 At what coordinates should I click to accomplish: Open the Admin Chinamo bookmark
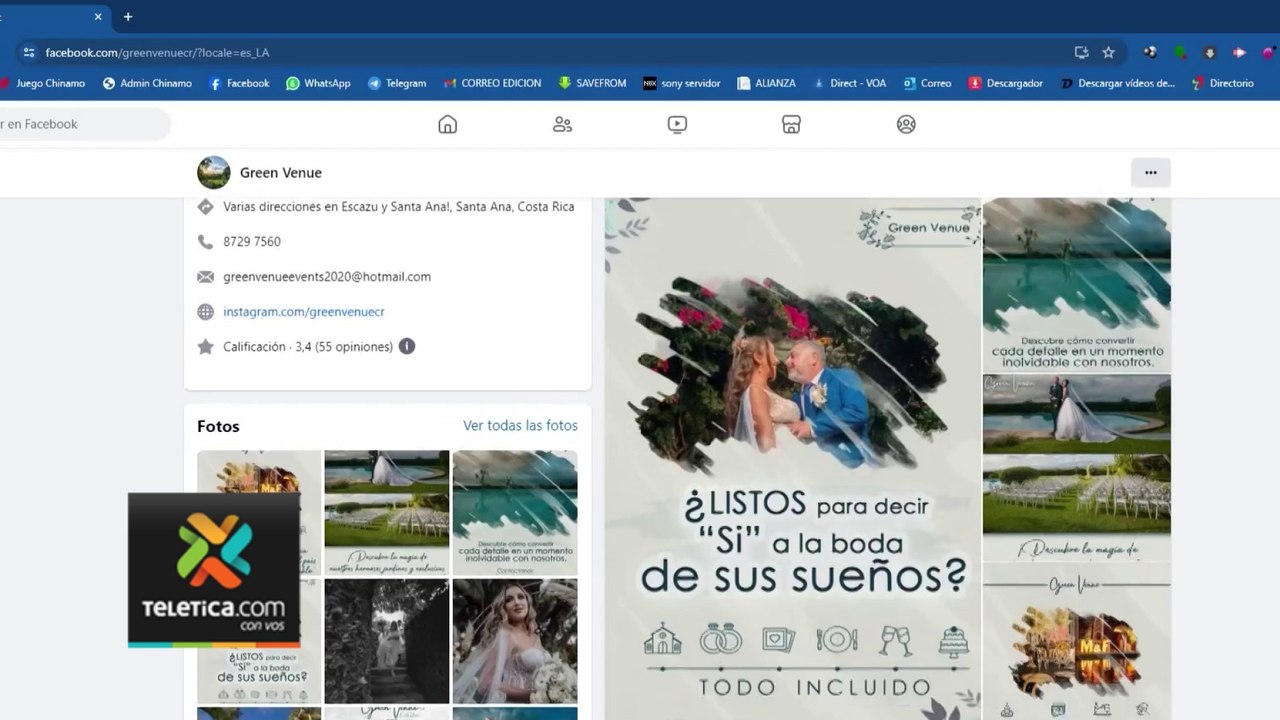(147, 84)
